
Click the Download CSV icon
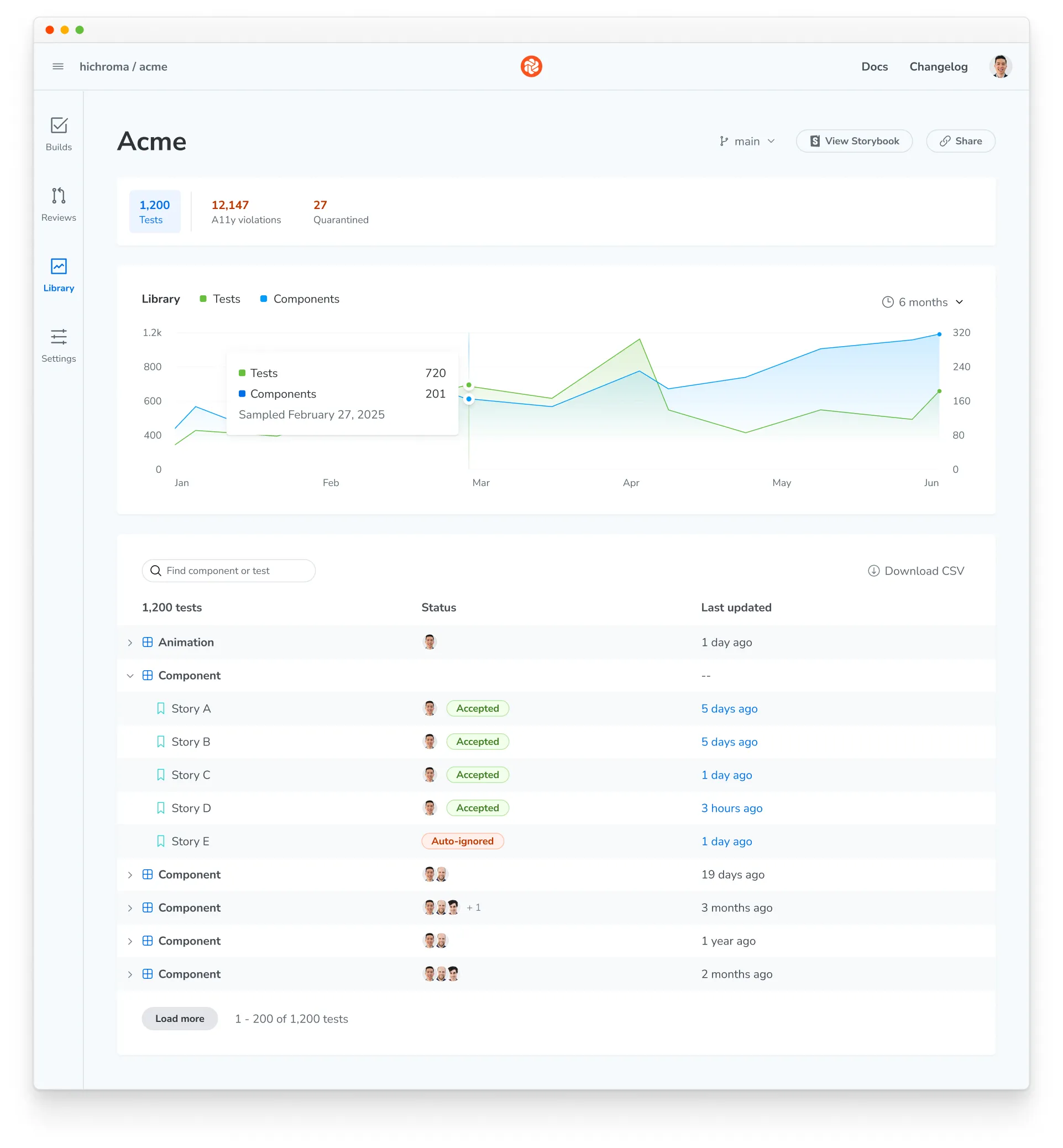pos(873,571)
